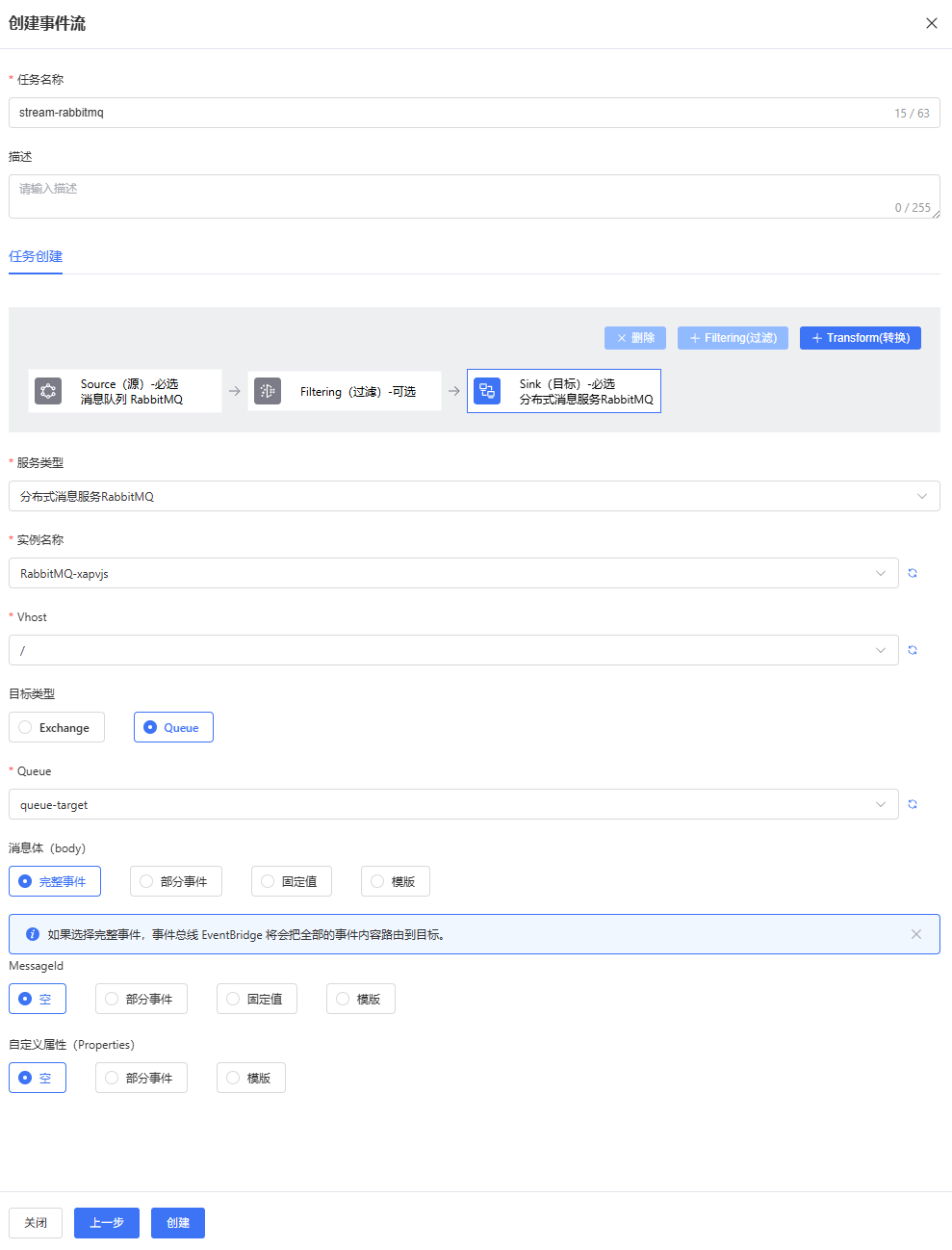Select Queue as target type

pyautogui.click(x=173, y=727)
